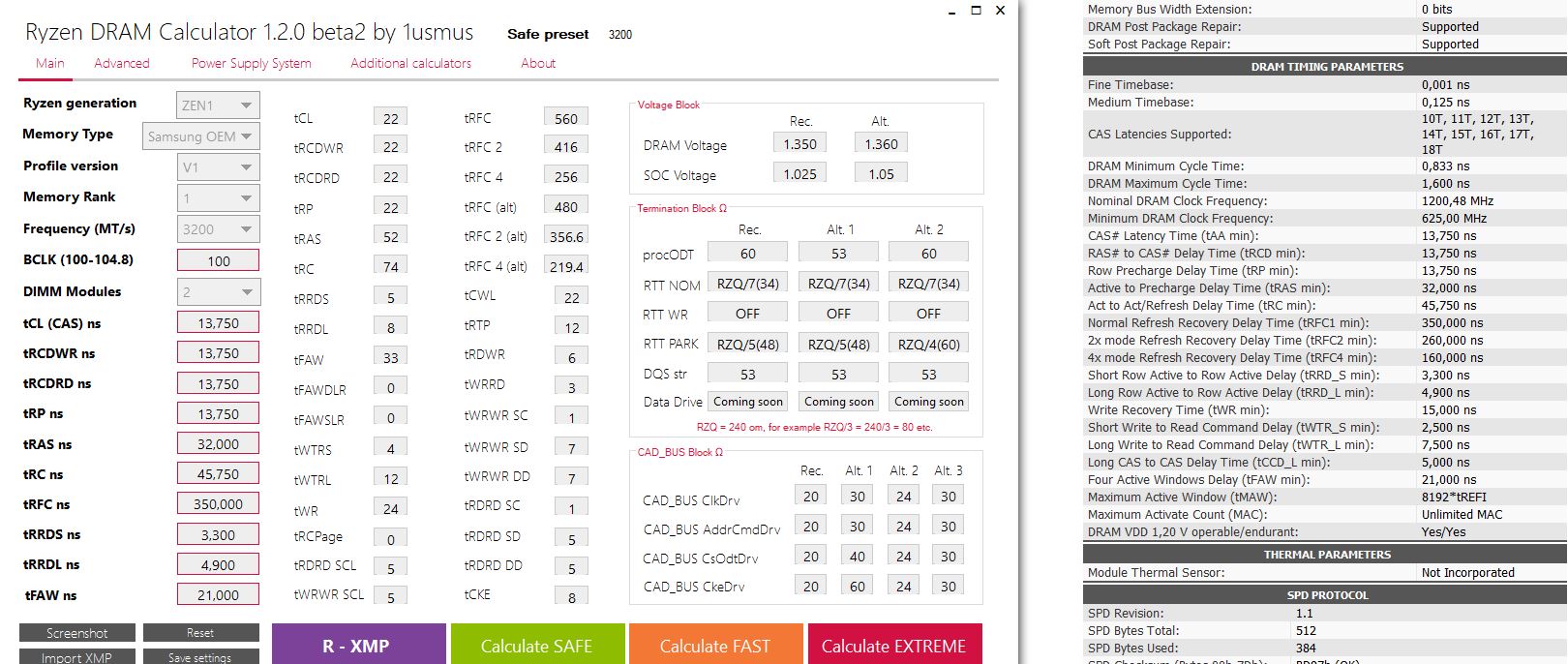Click the Alt. 1 CAD_BUS CsOdtDrv value 40

pyautogui.click(x=858, y=556)
